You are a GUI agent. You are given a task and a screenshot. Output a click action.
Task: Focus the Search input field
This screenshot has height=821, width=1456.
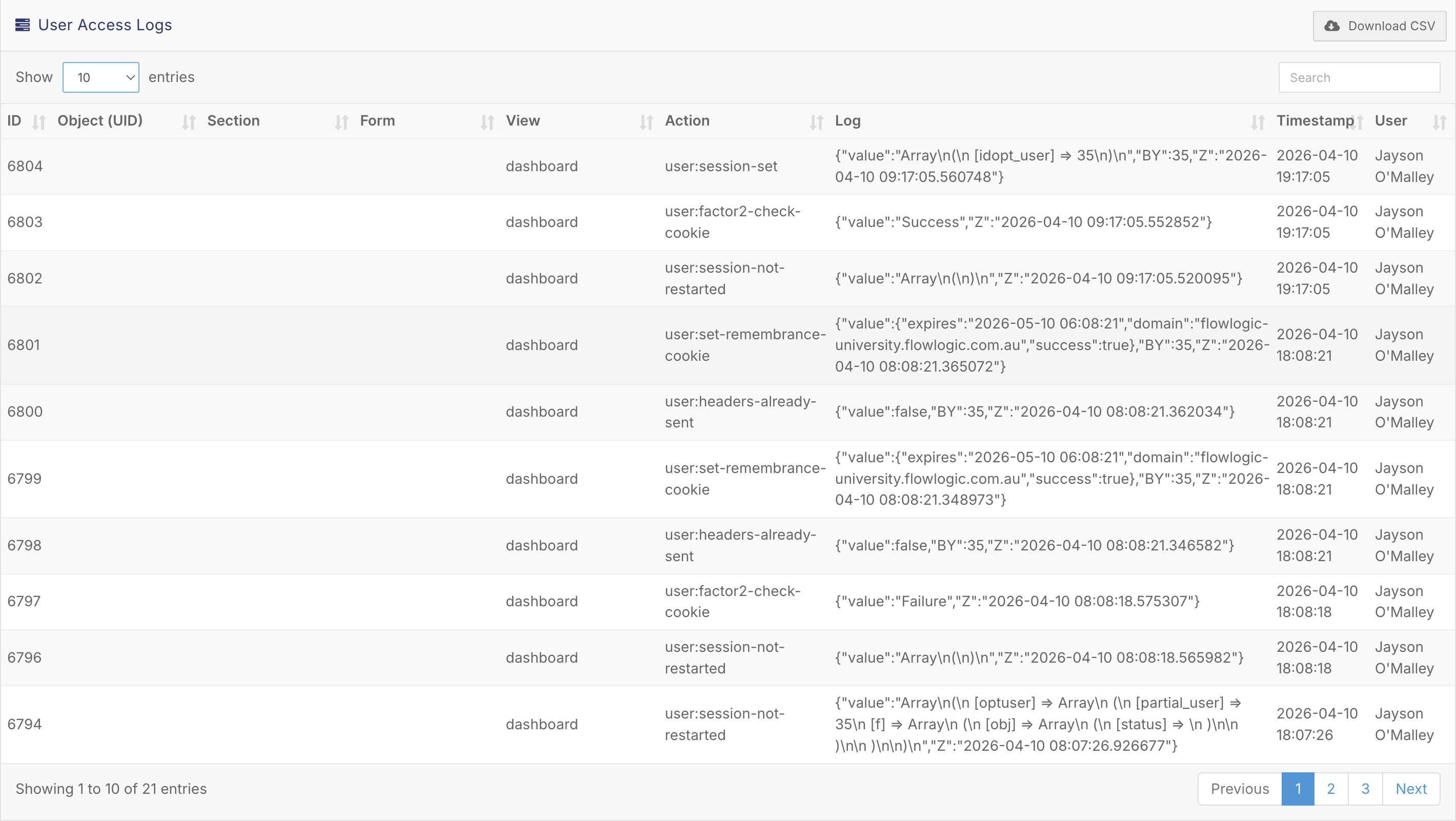(1359, 77)
